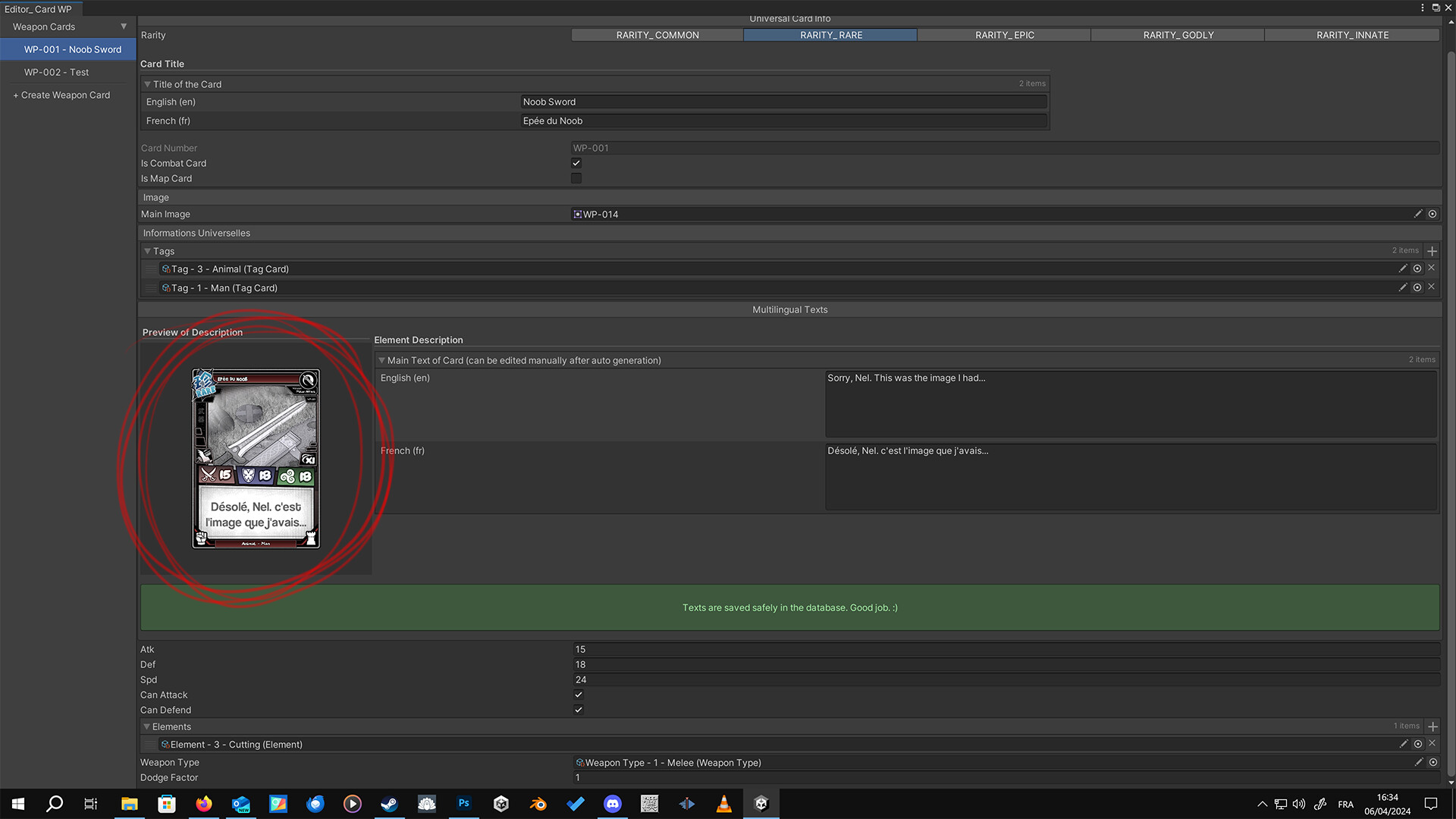
Task: Click the plus icon next to Elements list
Action: (x=1432, y=726)
